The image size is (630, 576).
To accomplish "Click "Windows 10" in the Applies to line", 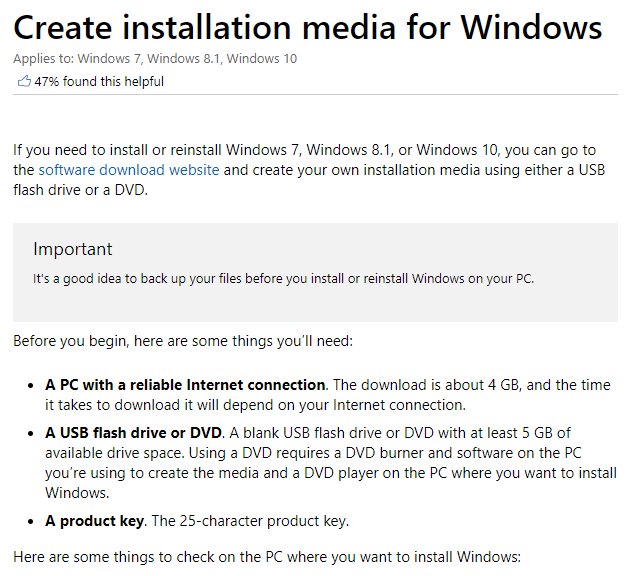I will (263, 59).
